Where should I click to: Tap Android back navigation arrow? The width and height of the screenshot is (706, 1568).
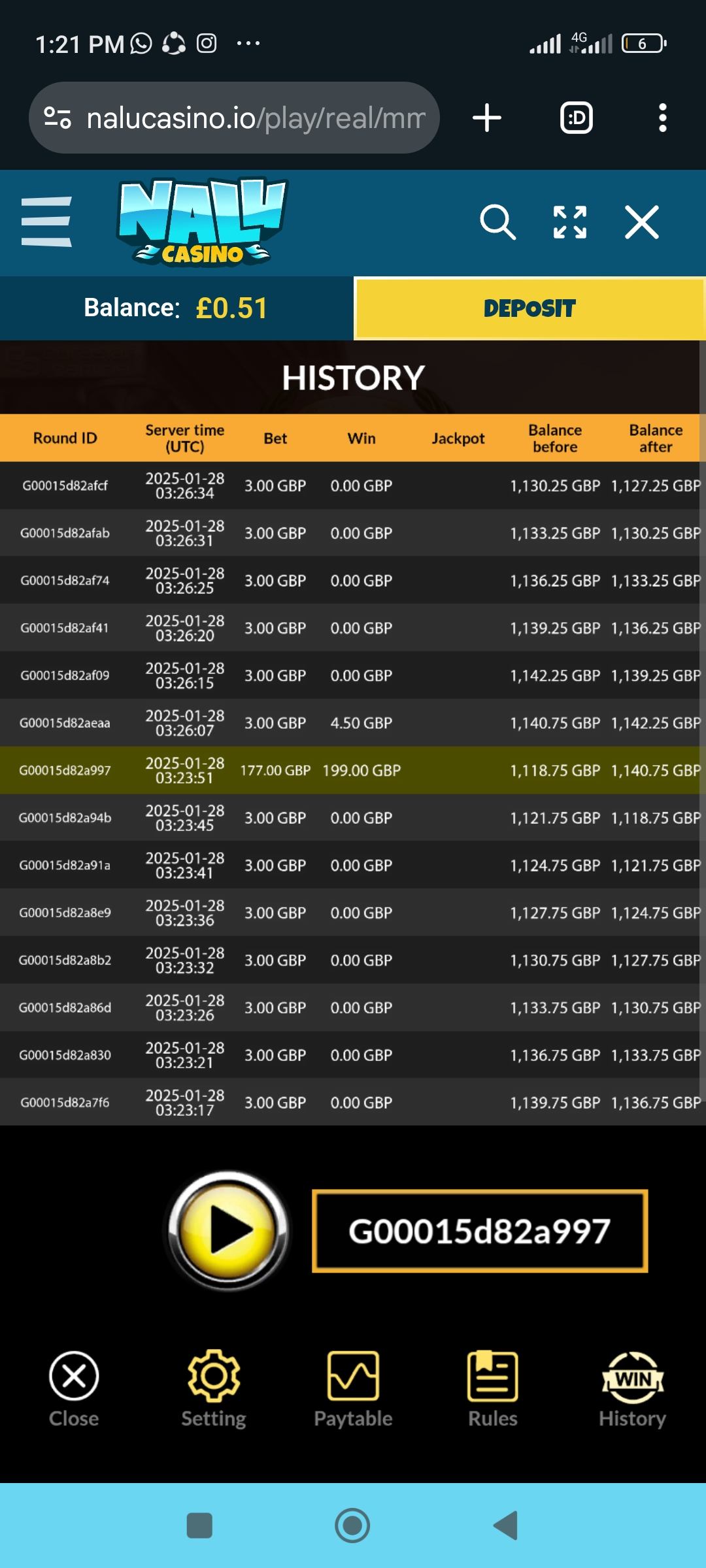click(x=505, y=1526)
